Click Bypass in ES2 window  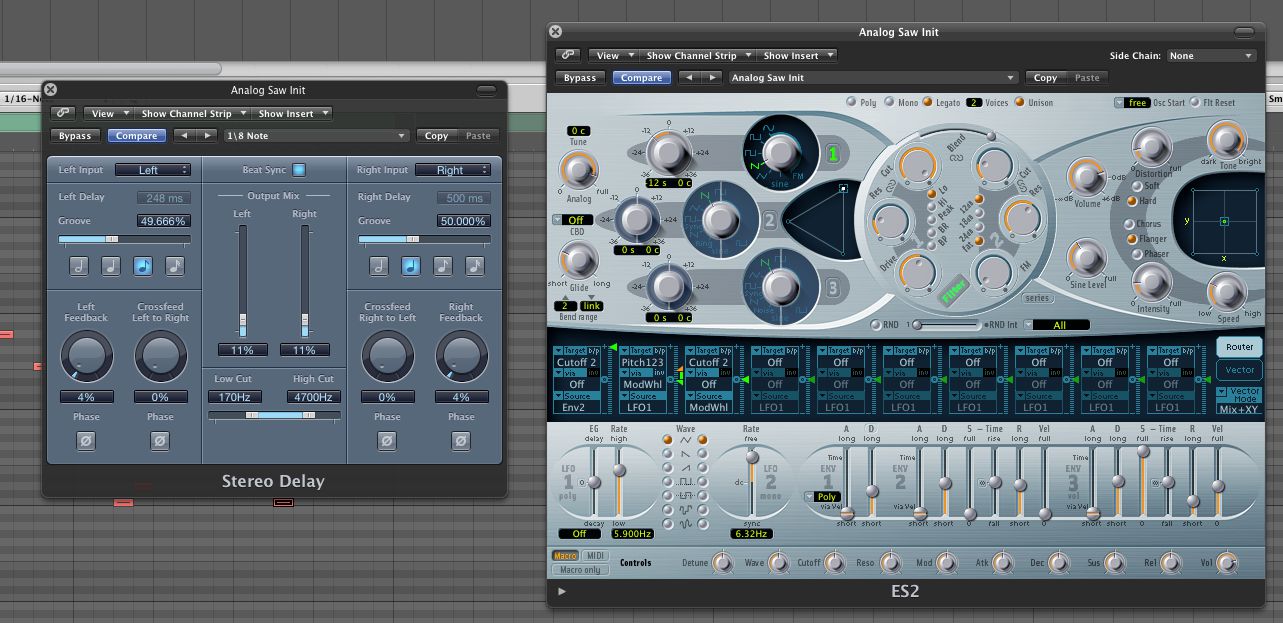coord(580,78)
